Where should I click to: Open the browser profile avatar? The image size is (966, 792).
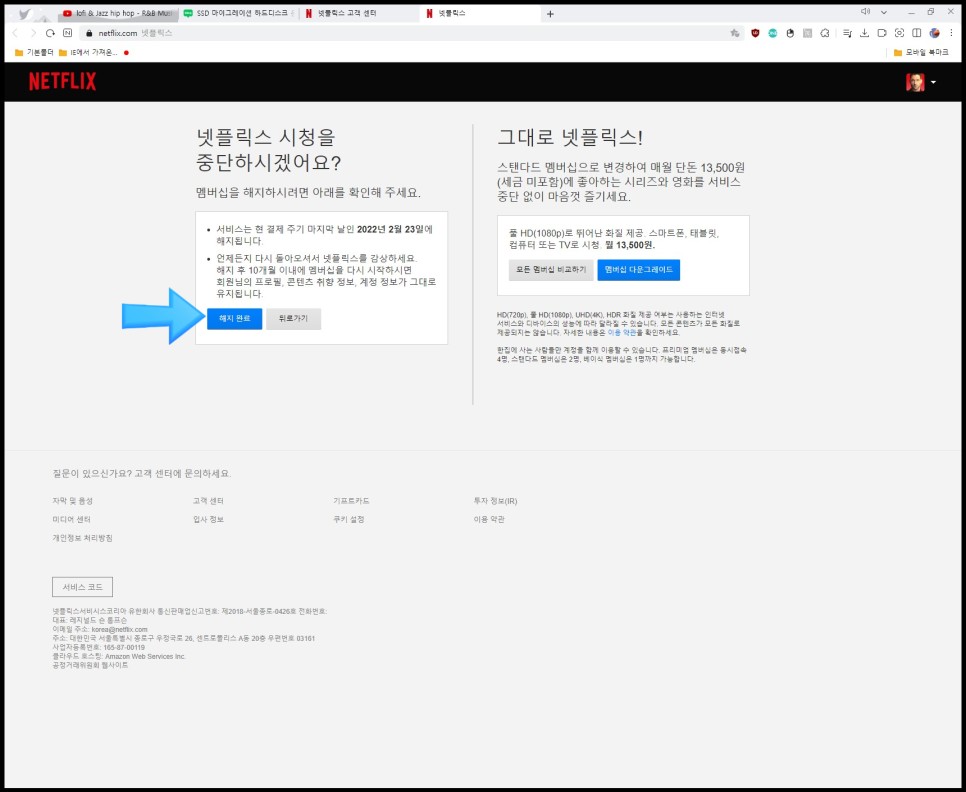click(x=935, y=33)
